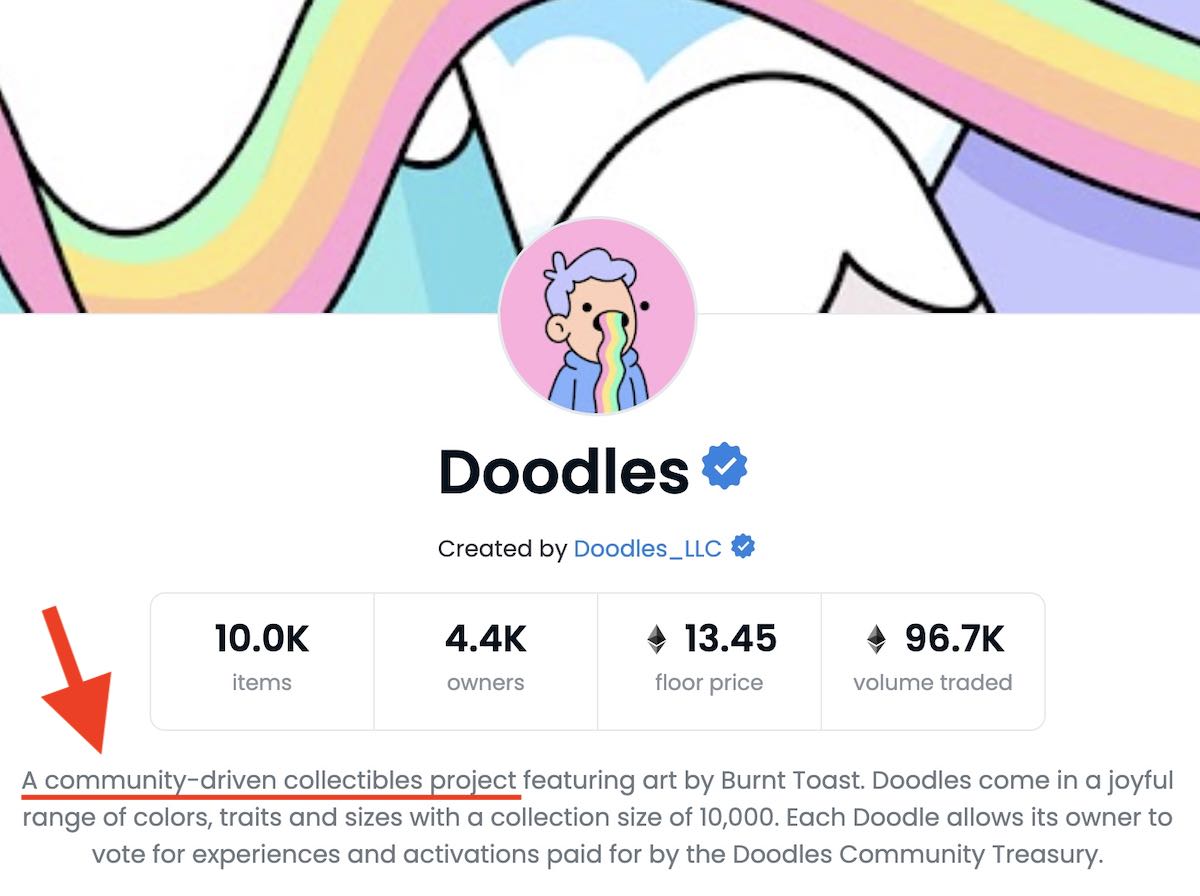Click the 96.7K volume traded stat
The height and width of the screenshot is (896, 1200).
pyautogui.click(x=932, y=660)
